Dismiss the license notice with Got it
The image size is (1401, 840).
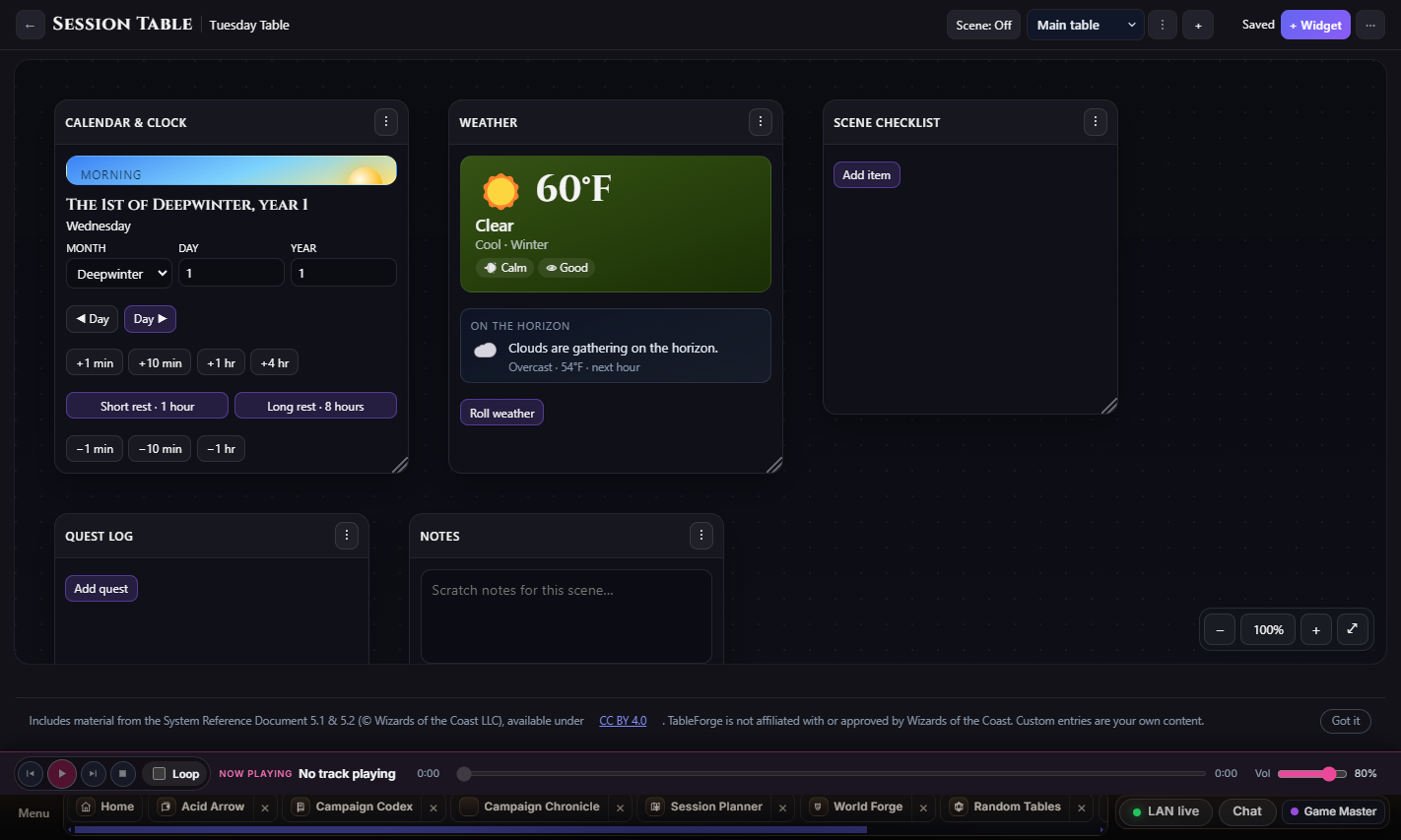point(1346,721)
